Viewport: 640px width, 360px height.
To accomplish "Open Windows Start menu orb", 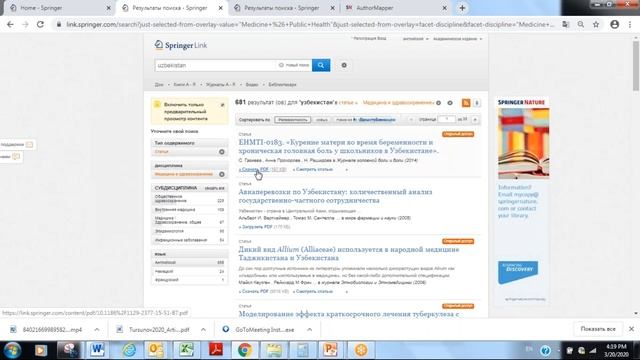I will tap(12, 350).
